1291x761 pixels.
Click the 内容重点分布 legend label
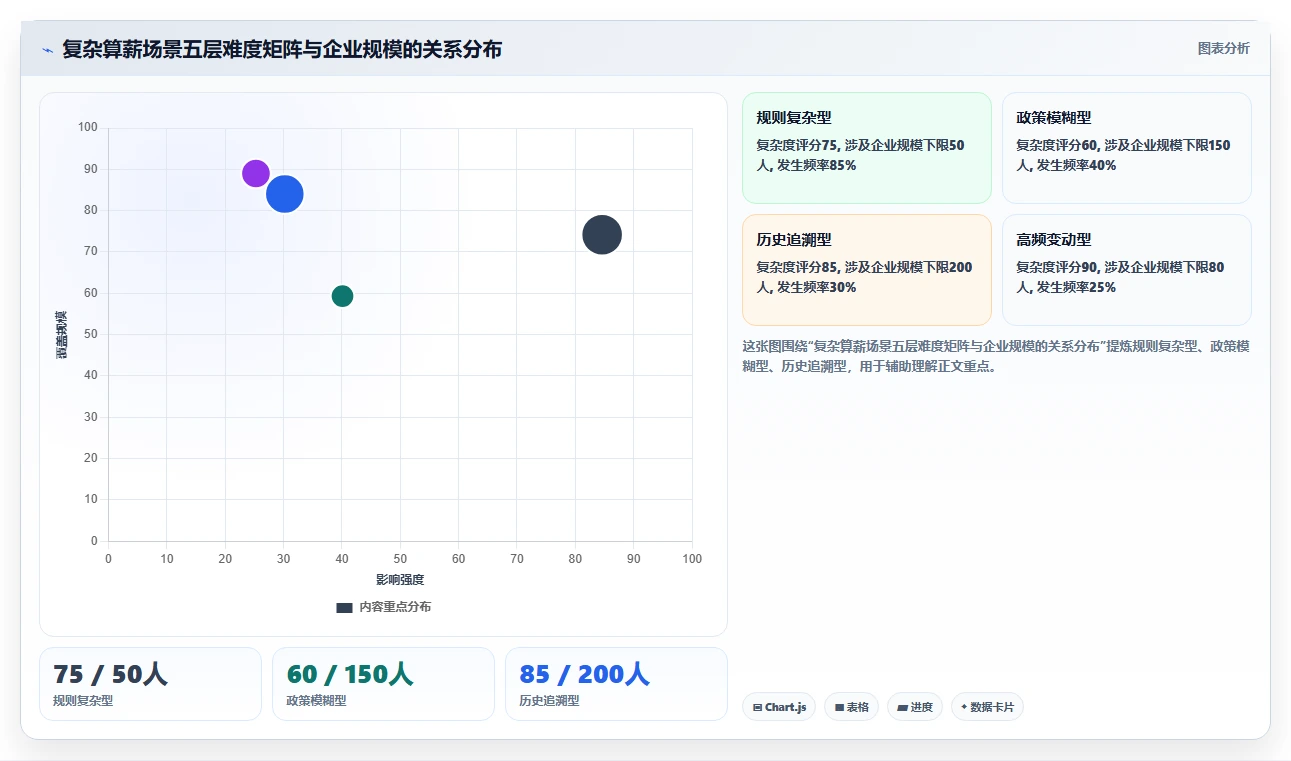click(395, 607)
